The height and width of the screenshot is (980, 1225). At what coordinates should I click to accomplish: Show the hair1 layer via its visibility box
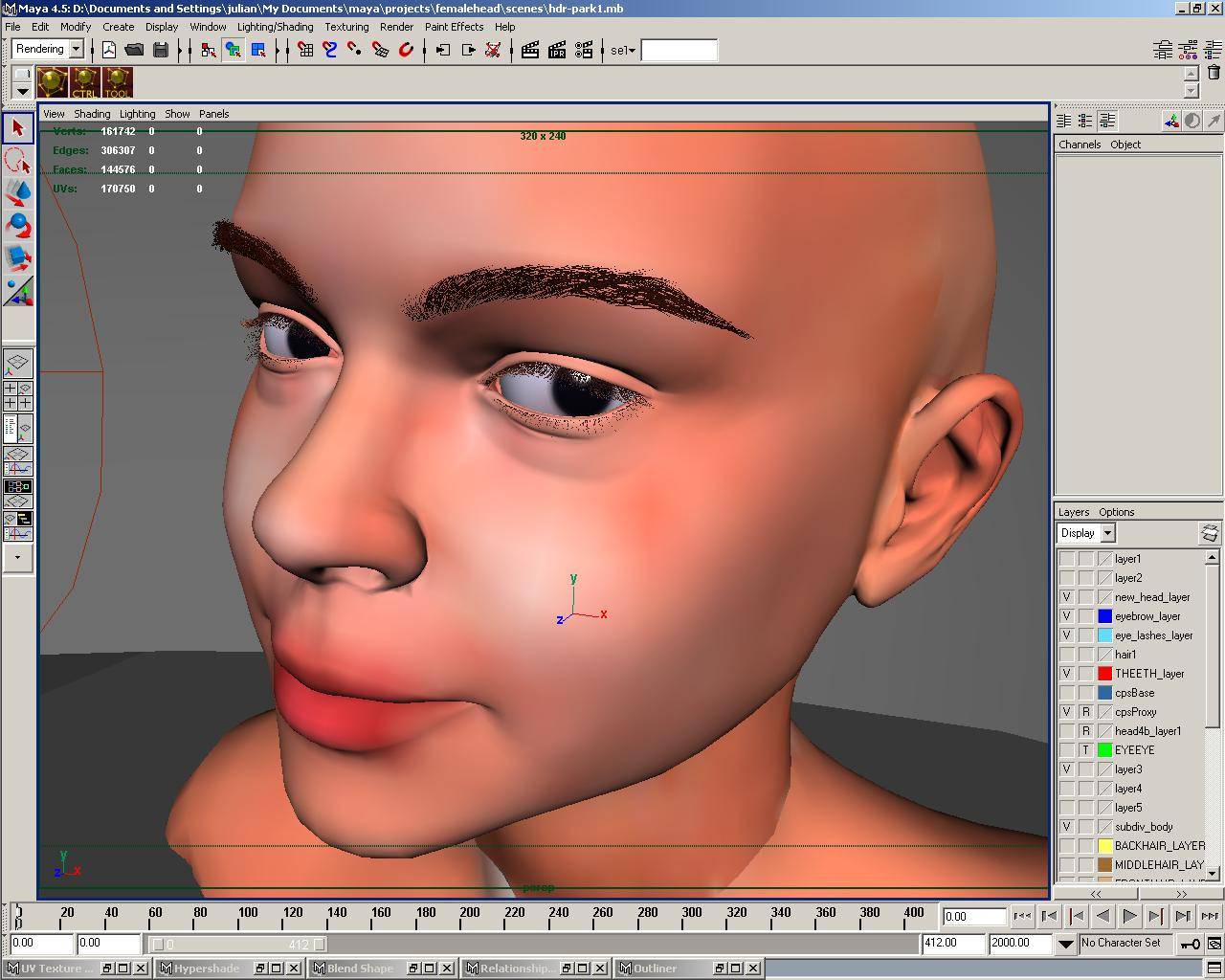(x=1066, y=655)
